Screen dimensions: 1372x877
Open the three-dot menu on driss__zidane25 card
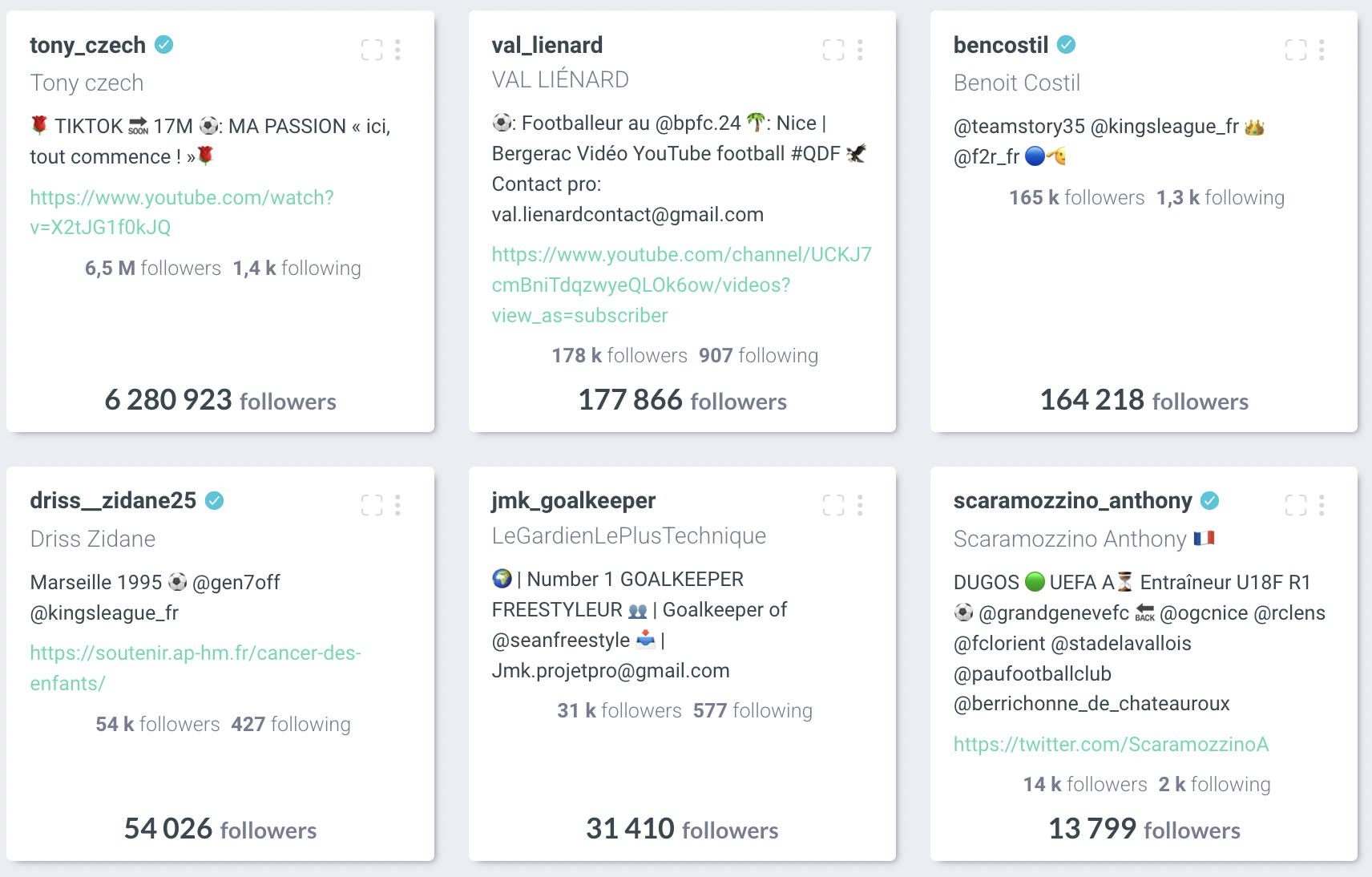coord(397,504)
